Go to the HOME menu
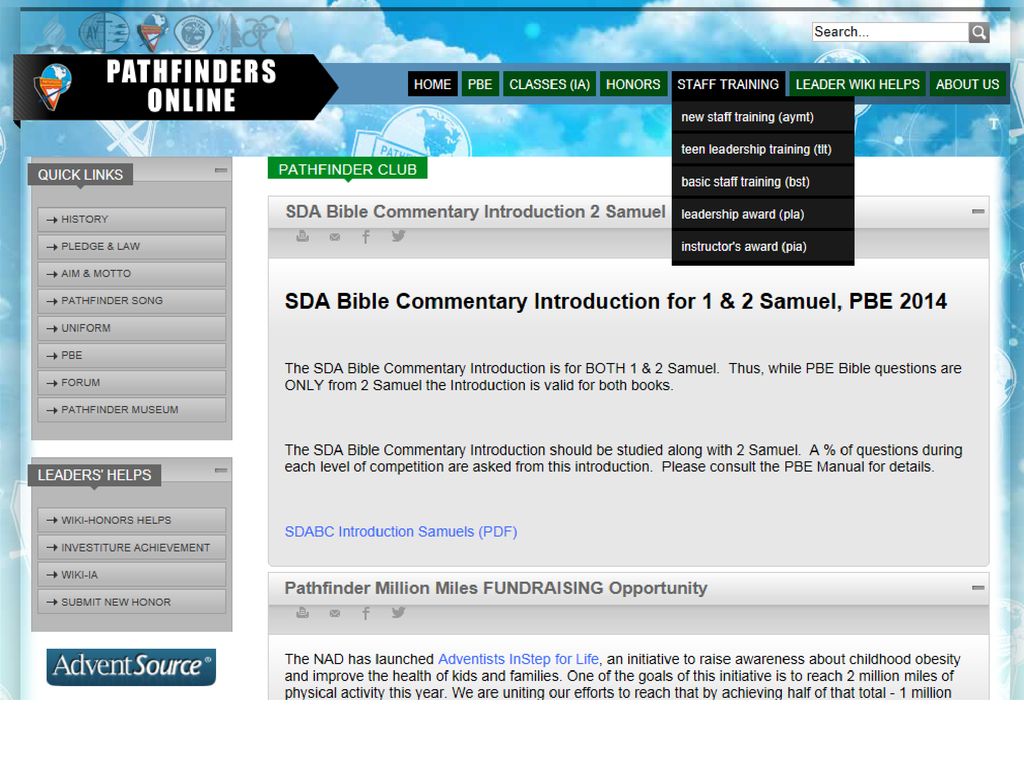The image size is (1024, 768). pyautogui.click(x=432, y=84)
